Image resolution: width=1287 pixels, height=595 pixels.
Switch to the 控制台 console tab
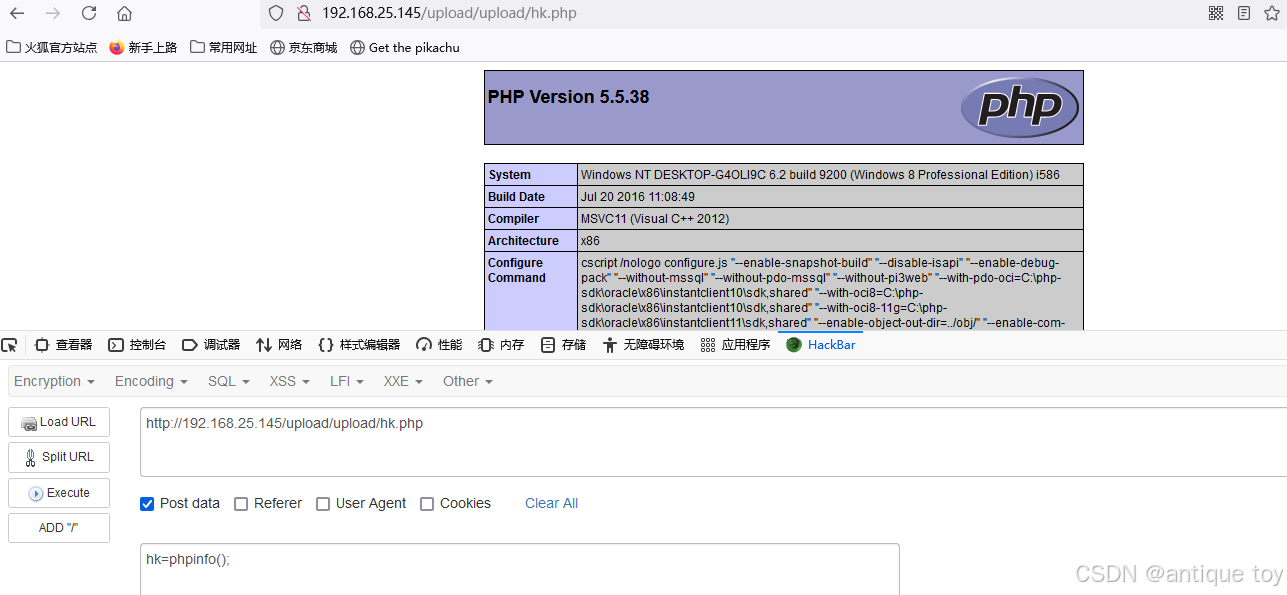click(137, 345)
